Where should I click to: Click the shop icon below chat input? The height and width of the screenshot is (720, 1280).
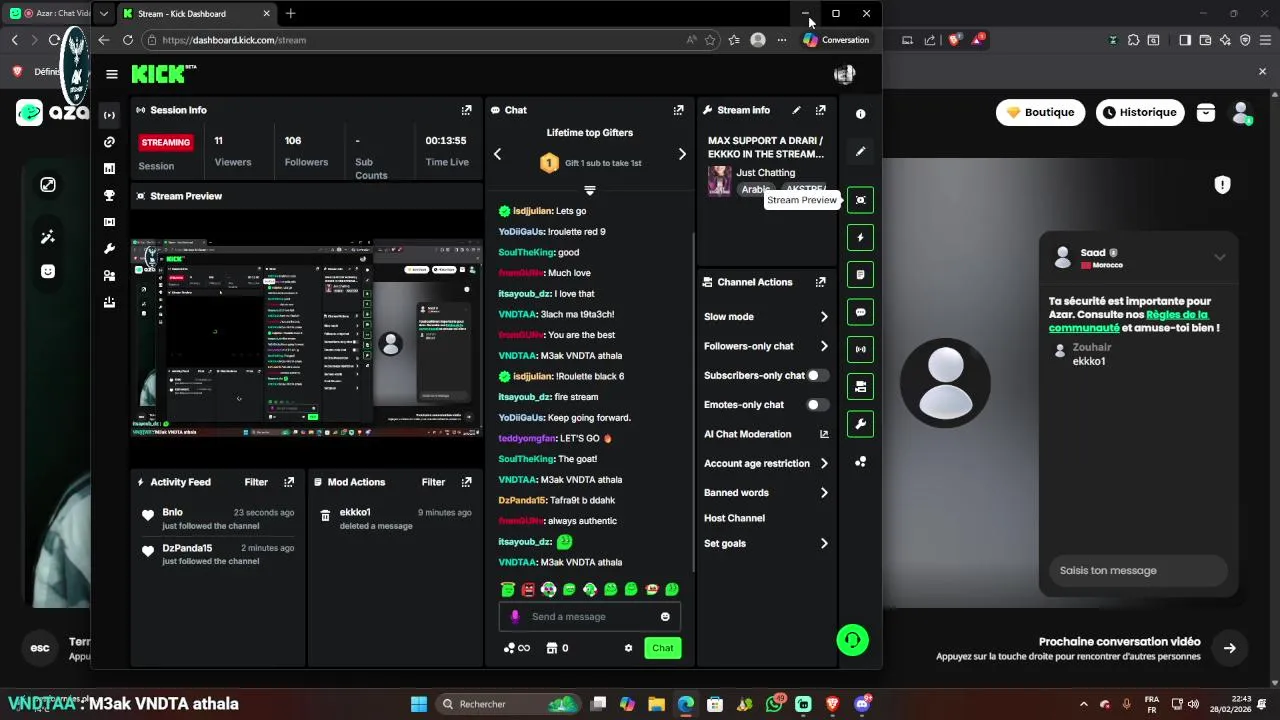551,648
